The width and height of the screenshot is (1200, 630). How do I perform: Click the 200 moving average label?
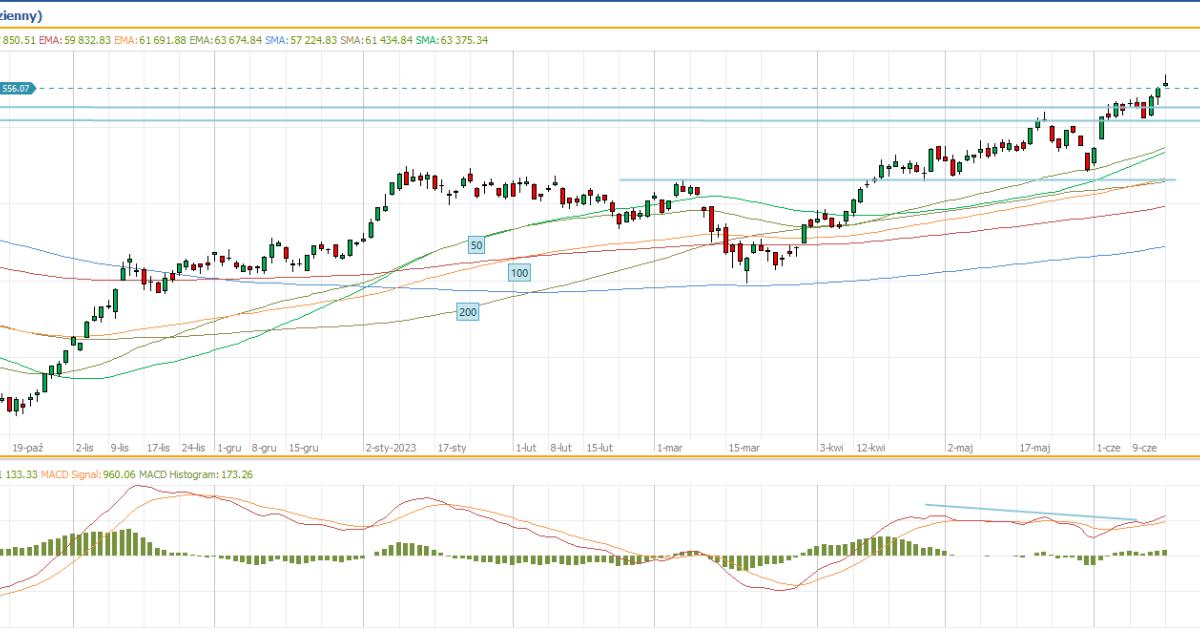[x=467, y=312]
